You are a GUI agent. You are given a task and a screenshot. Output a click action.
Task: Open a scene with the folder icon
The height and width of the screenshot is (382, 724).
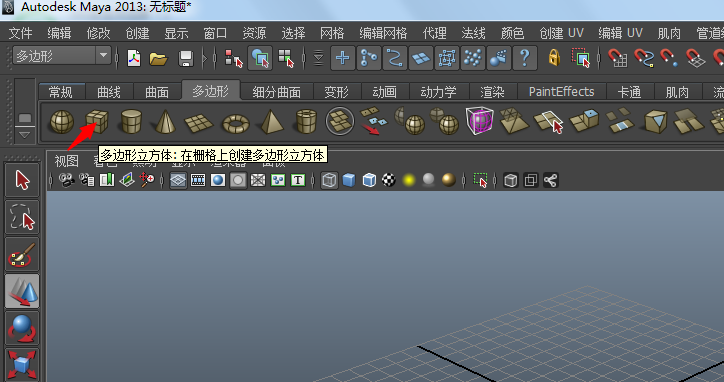(x=158, y=59)
